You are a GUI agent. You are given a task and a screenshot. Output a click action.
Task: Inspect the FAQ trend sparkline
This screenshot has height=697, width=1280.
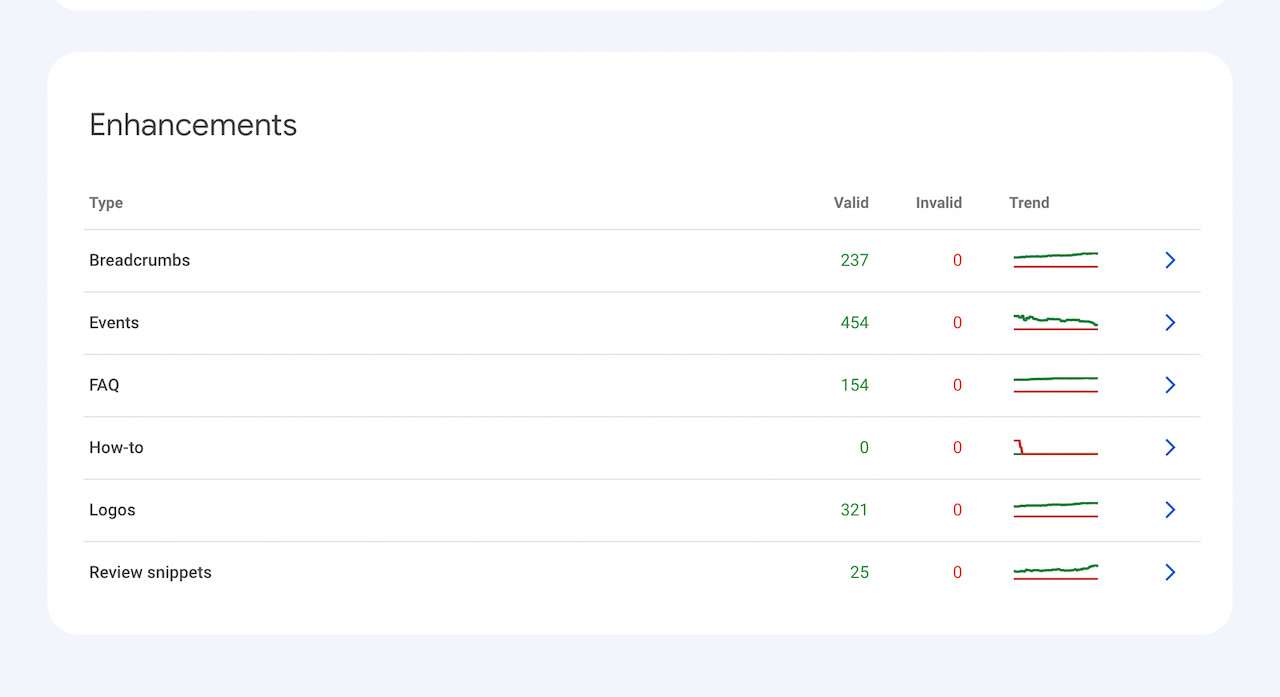pos(1056,385)
